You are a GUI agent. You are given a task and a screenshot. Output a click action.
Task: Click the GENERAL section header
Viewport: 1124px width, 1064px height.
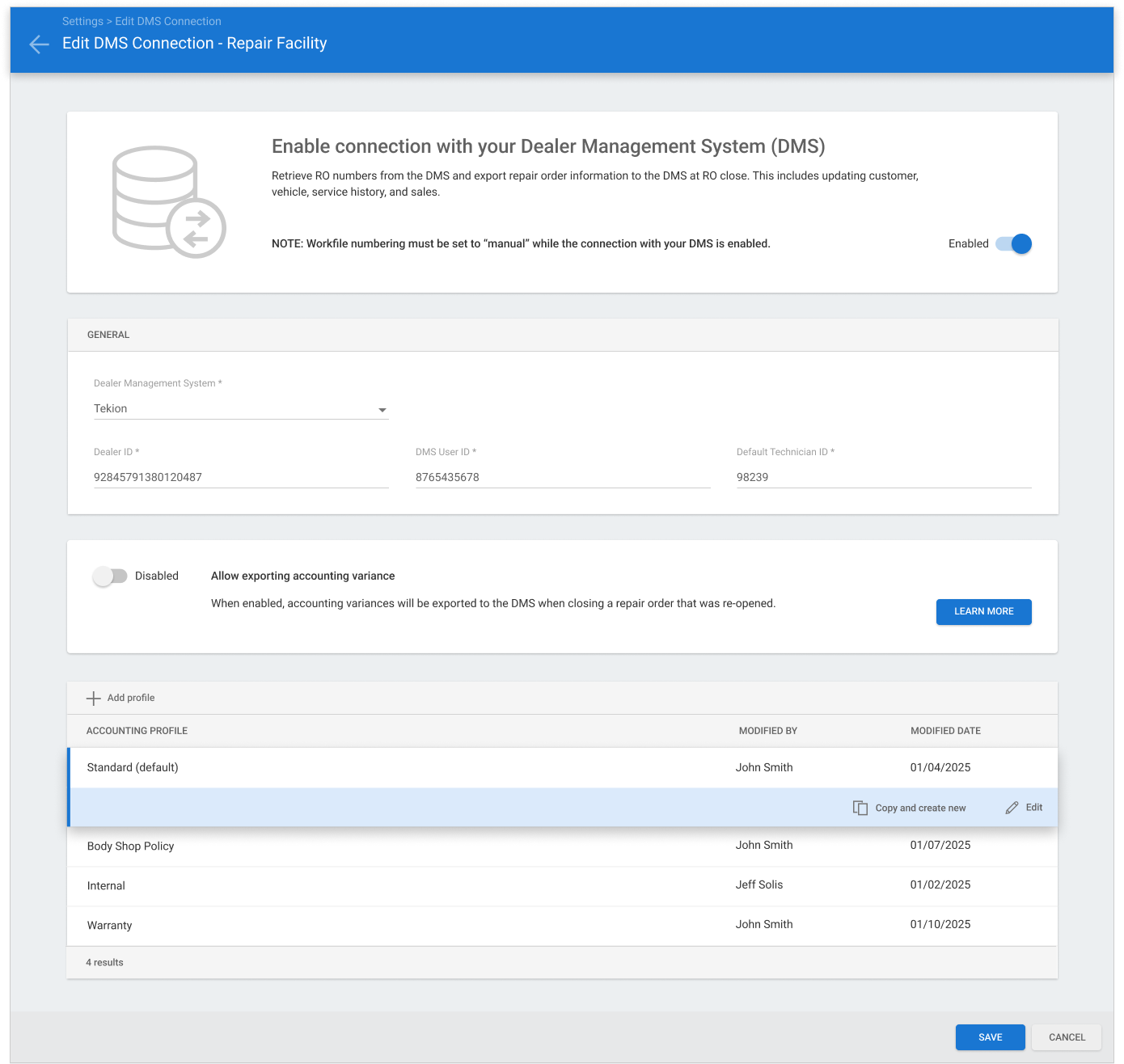108,335
